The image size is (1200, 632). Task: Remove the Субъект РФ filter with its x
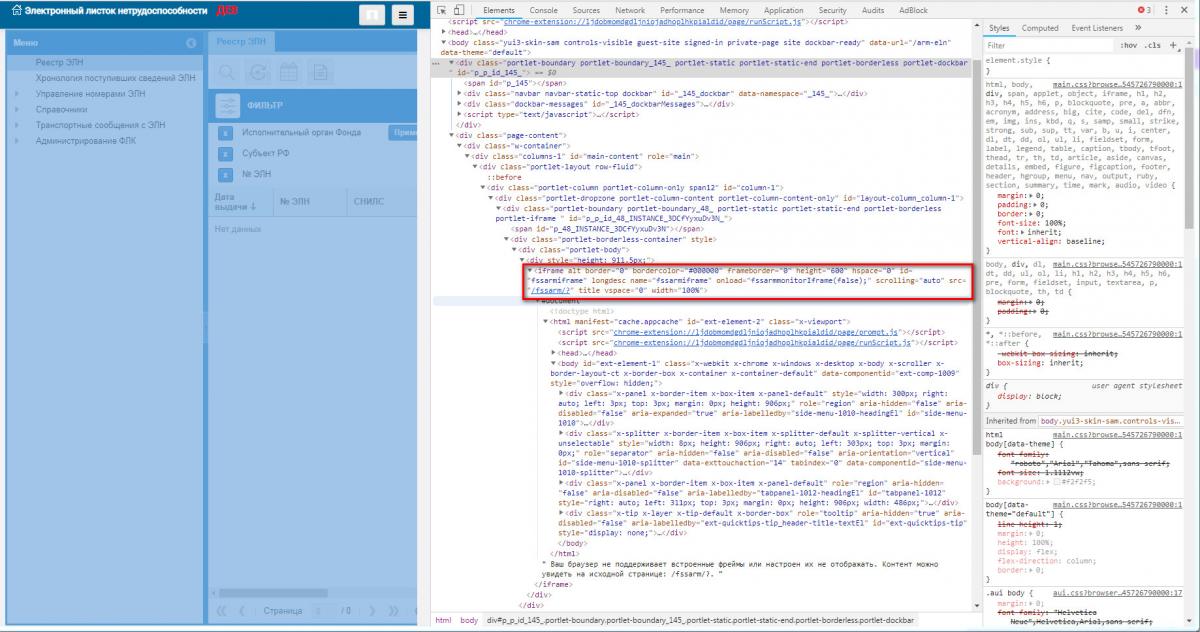(225, 153)
